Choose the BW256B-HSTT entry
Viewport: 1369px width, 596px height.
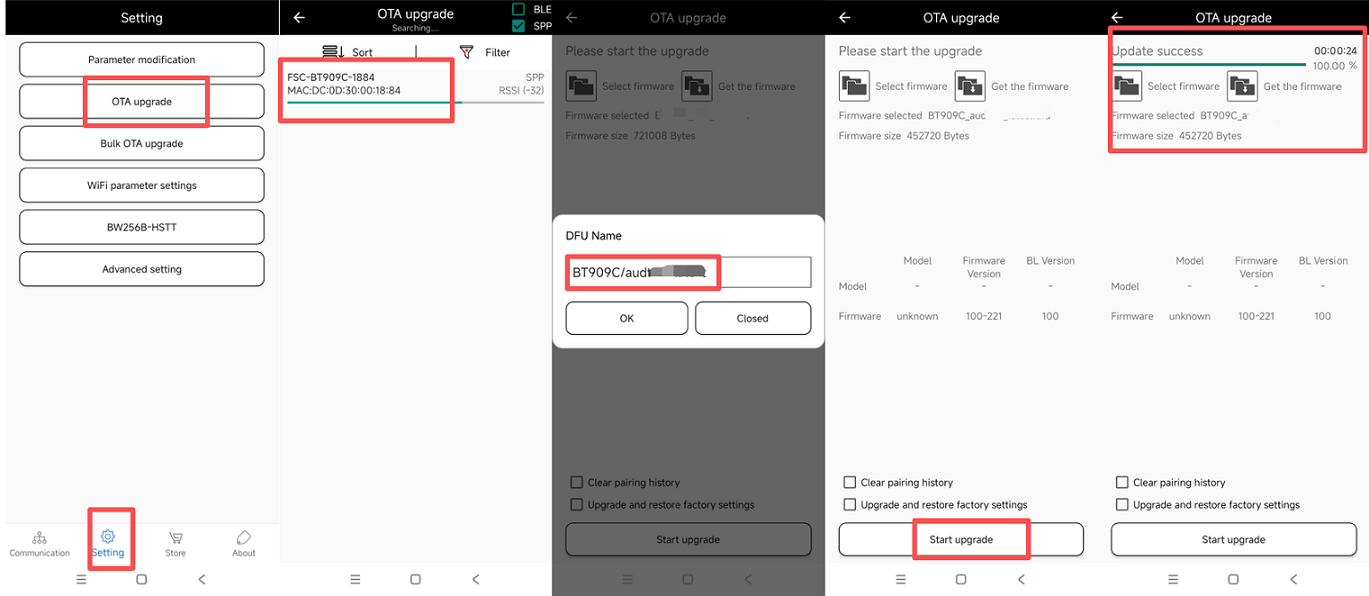coord(142,228)
